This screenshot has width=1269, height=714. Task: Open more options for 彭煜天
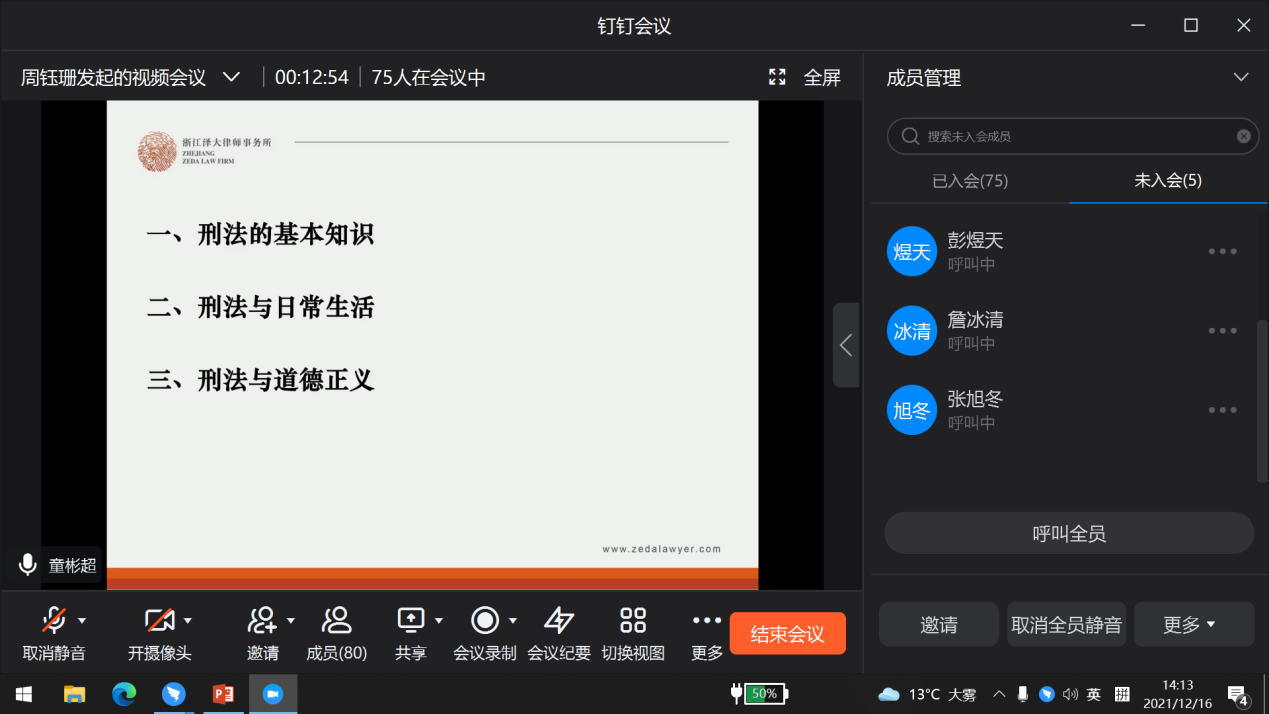click(x=1222, y=251)
